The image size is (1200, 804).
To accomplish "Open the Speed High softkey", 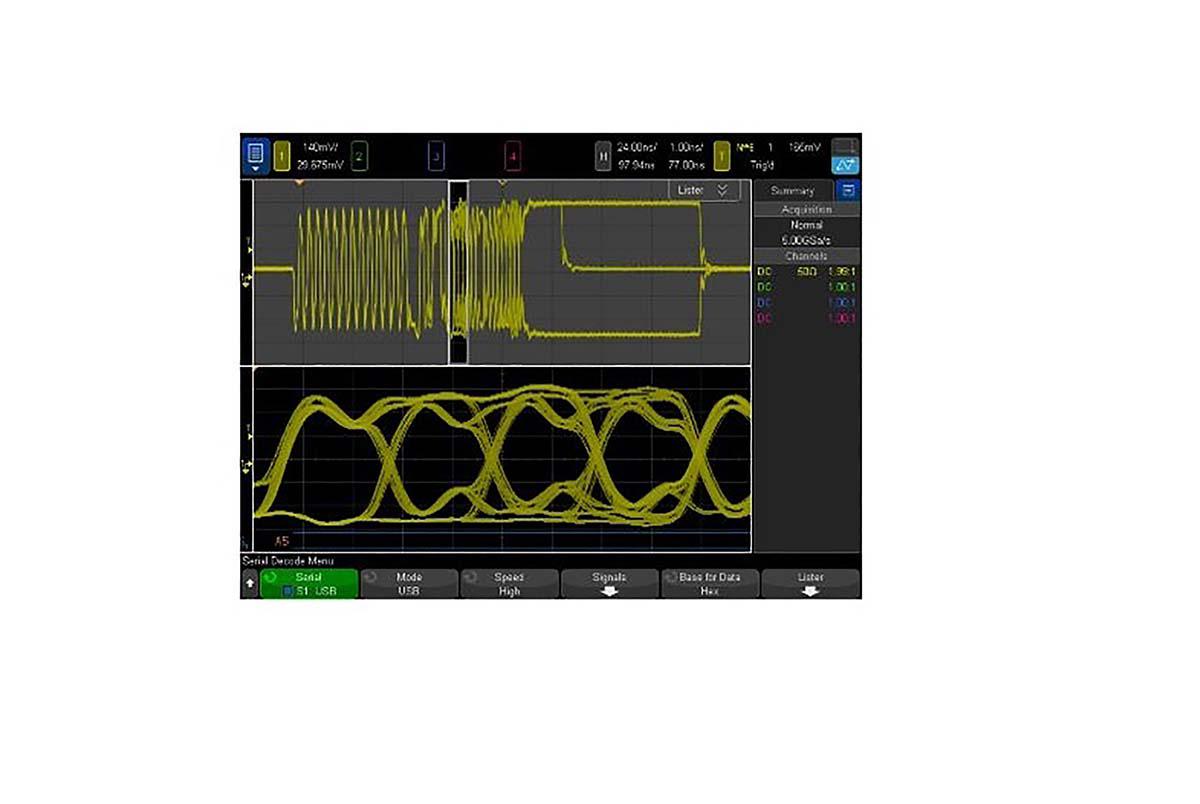I will pyautogui.click(x=509, y=584).
